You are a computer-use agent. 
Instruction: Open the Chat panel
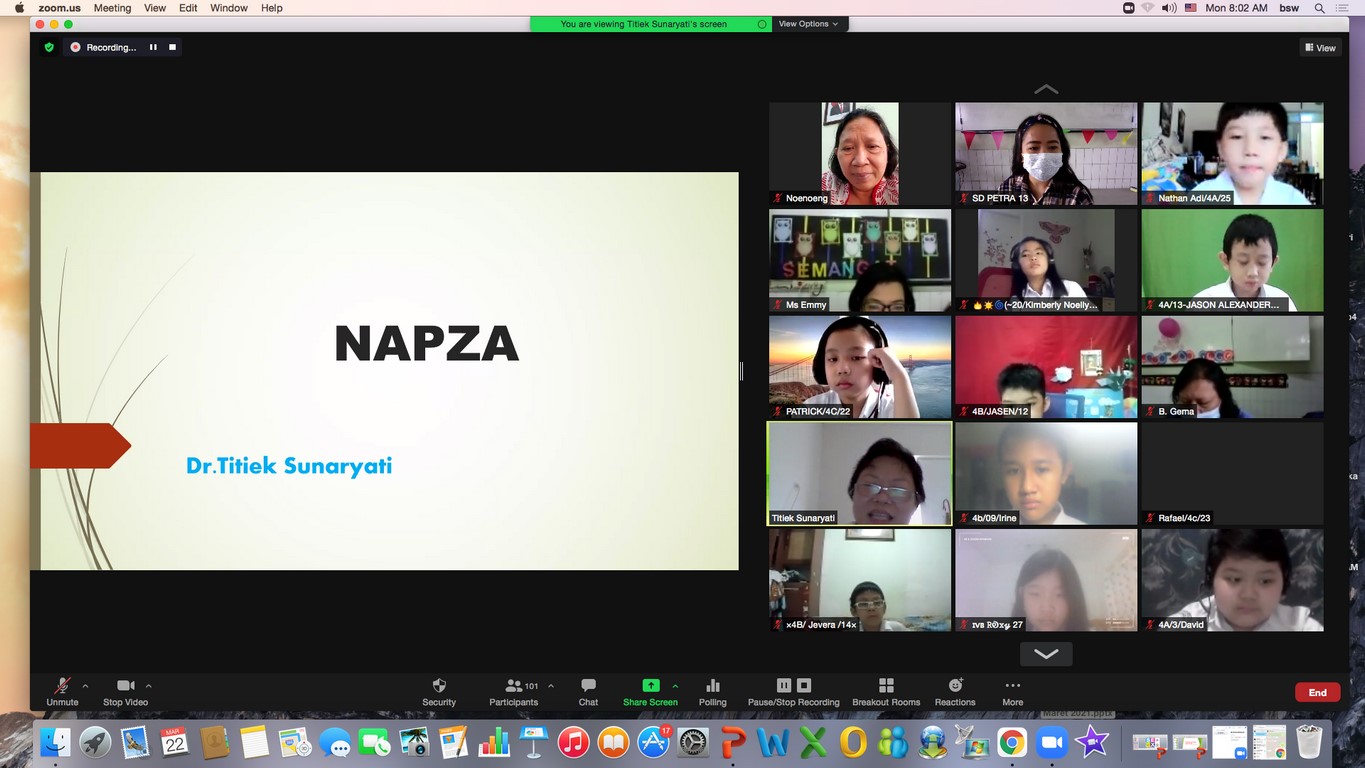588,686
